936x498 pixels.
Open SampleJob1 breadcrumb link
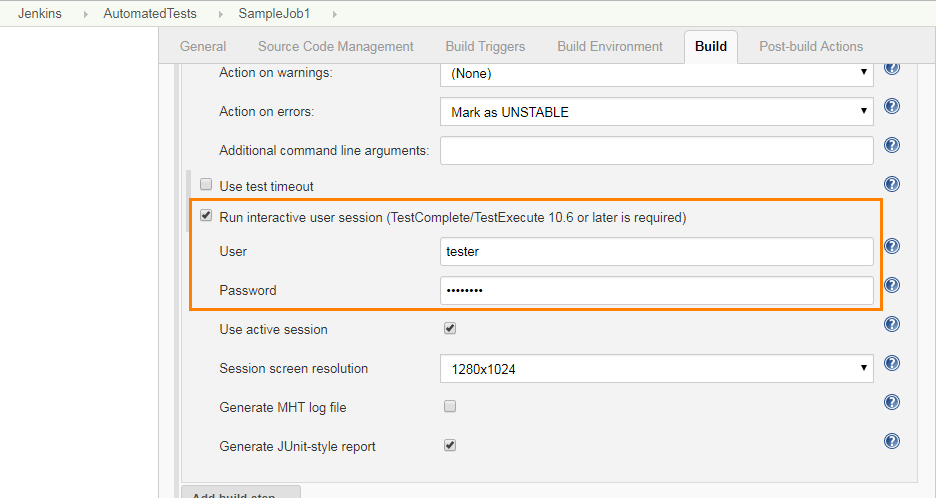click(275, 14)
